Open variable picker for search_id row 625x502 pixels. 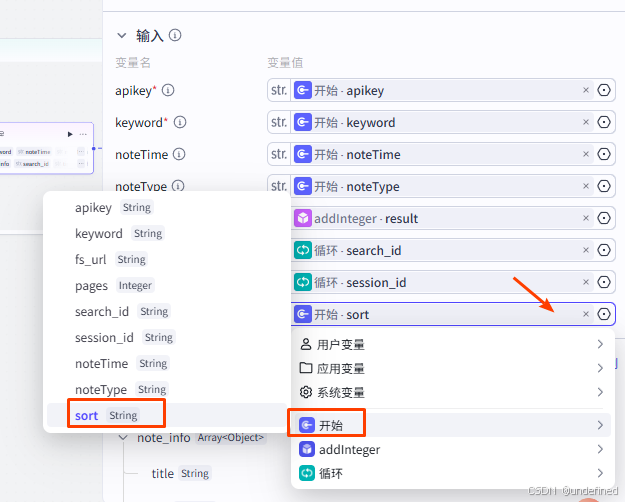(x=604, y=250)
